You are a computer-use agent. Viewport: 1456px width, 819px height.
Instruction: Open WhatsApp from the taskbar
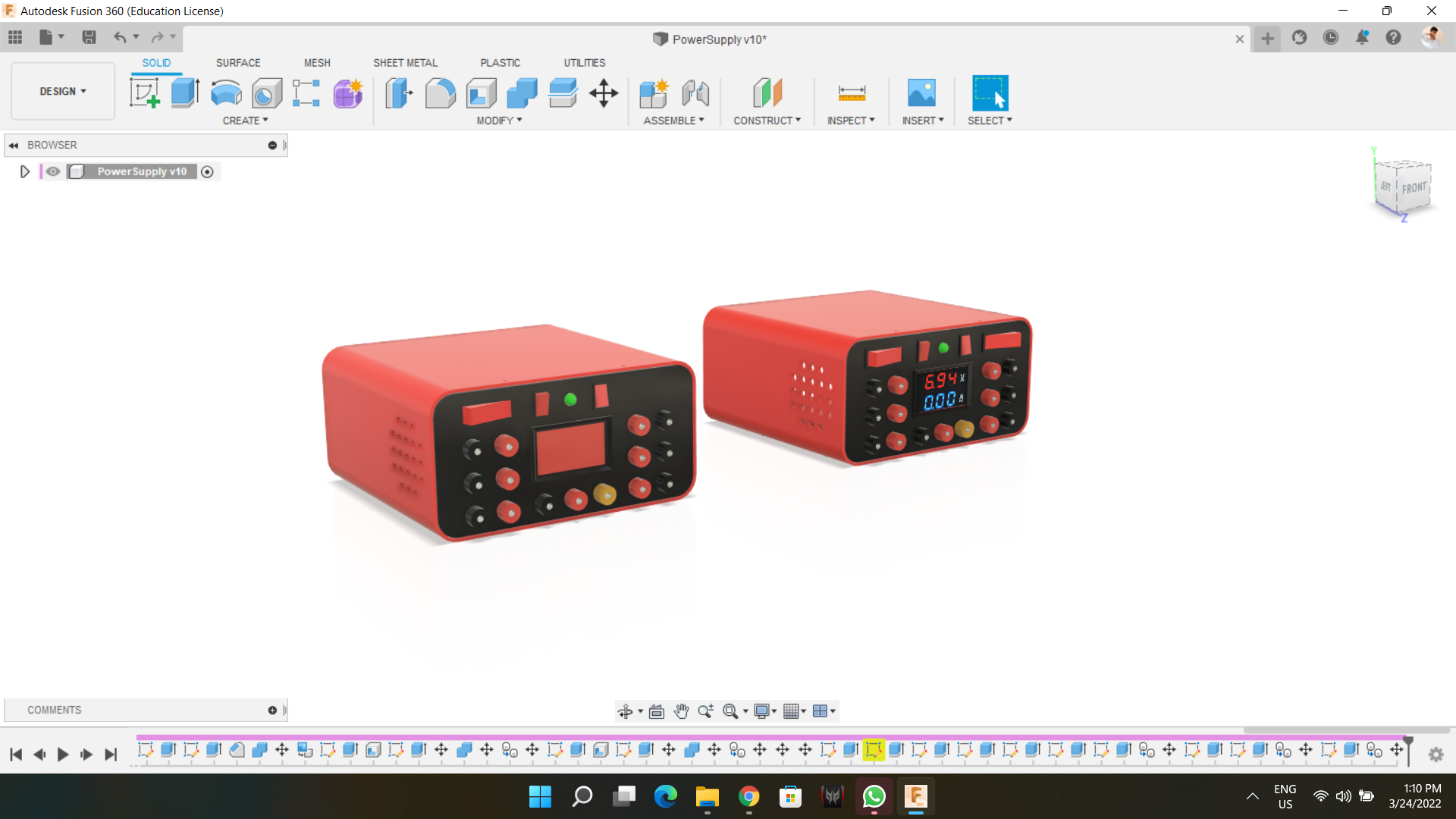pyautogui.click(x=874, y=796)
